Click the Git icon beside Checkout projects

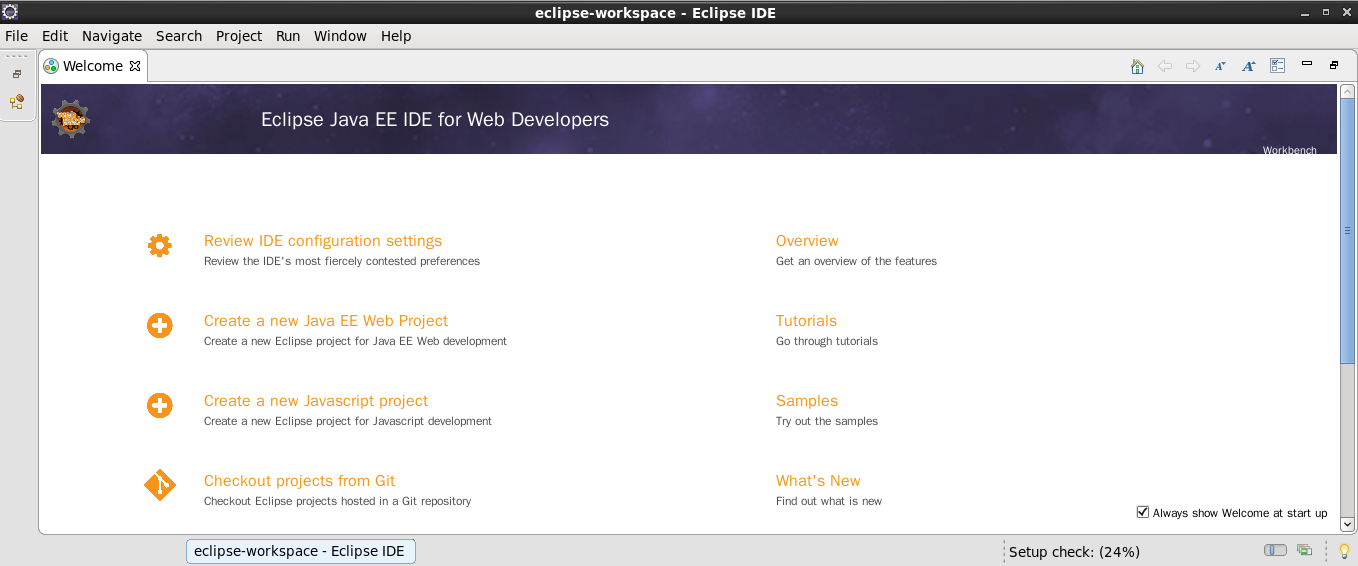(x=159, y=485)
